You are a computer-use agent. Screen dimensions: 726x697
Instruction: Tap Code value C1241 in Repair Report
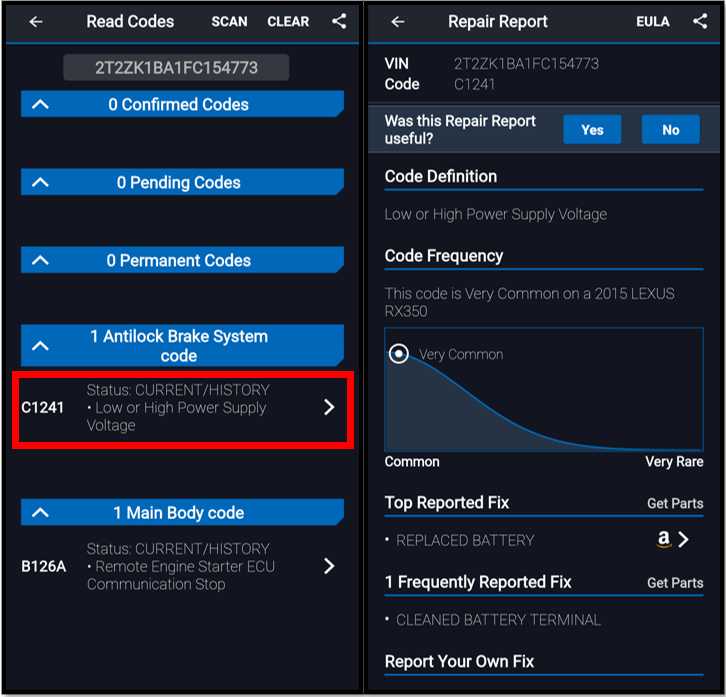474,84
